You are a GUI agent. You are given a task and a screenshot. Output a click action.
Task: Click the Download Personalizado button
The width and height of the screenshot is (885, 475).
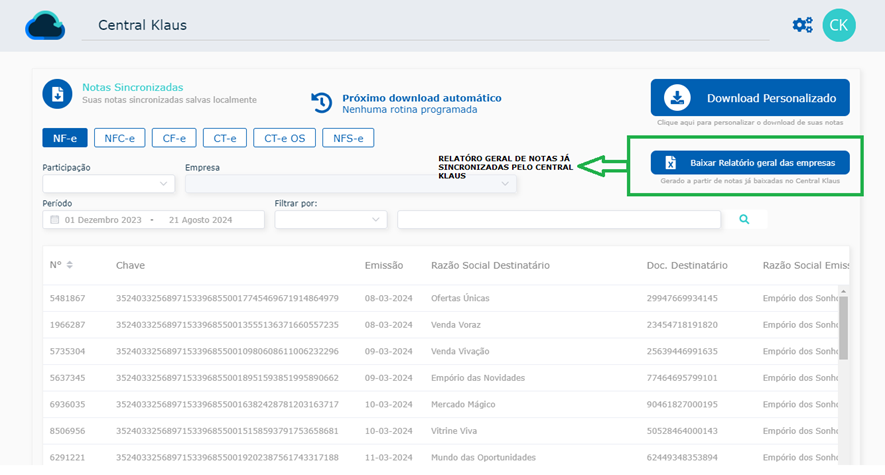750,98
